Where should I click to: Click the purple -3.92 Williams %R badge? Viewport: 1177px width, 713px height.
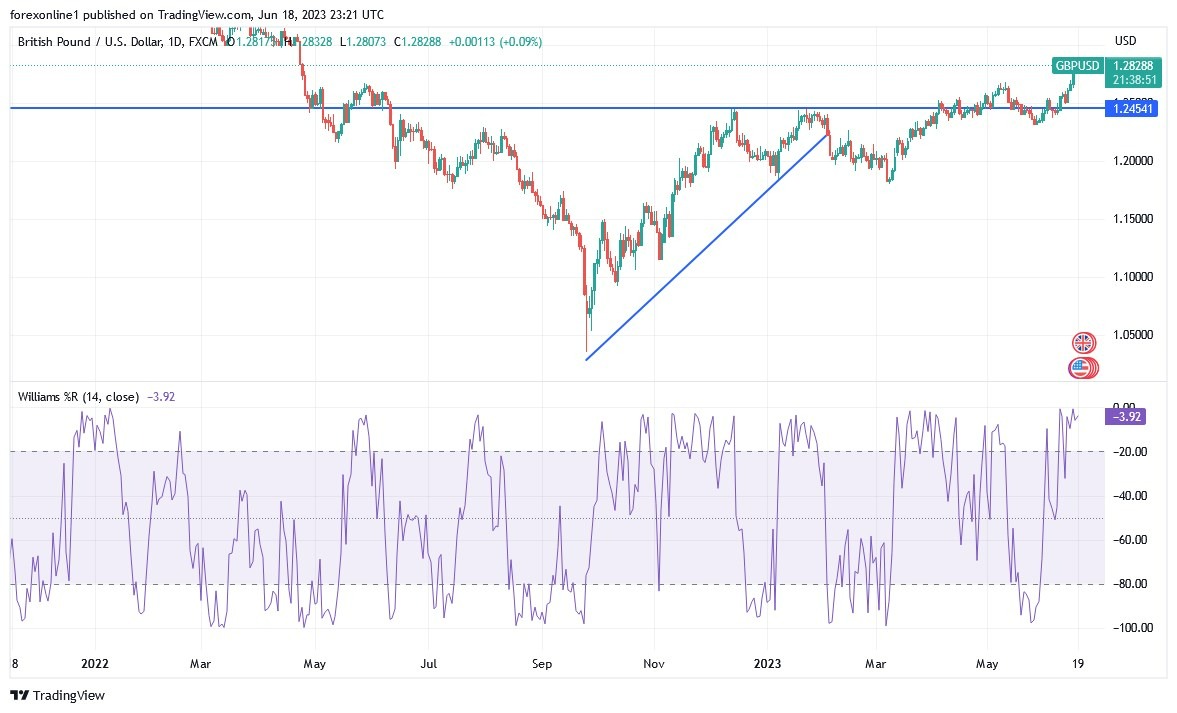point(1126,414)
